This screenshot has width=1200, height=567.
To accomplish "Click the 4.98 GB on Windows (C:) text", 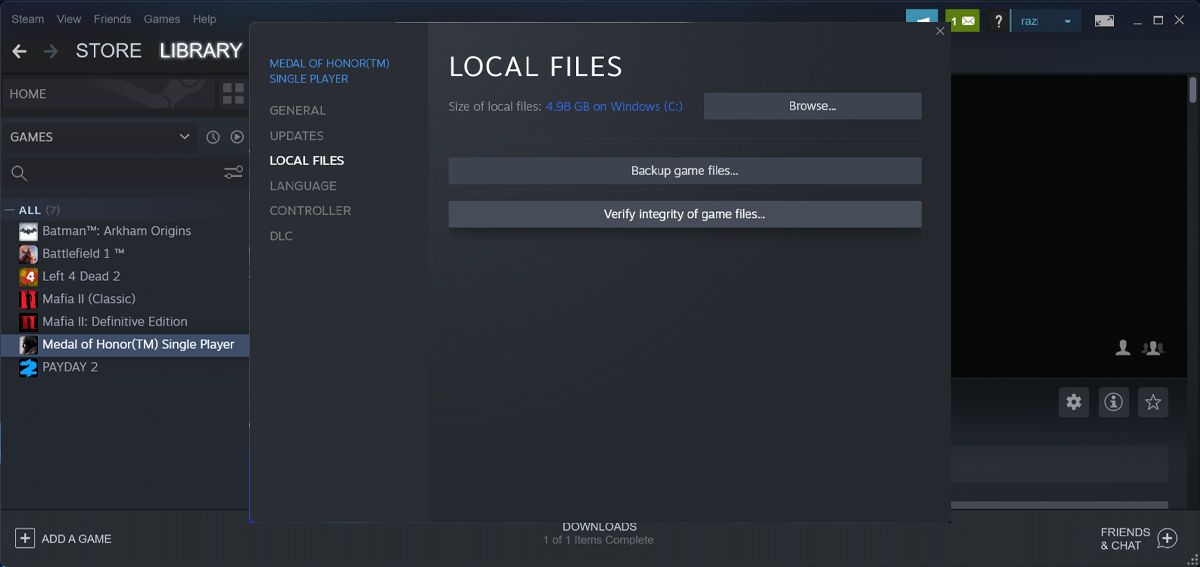I will click(614, 106).
